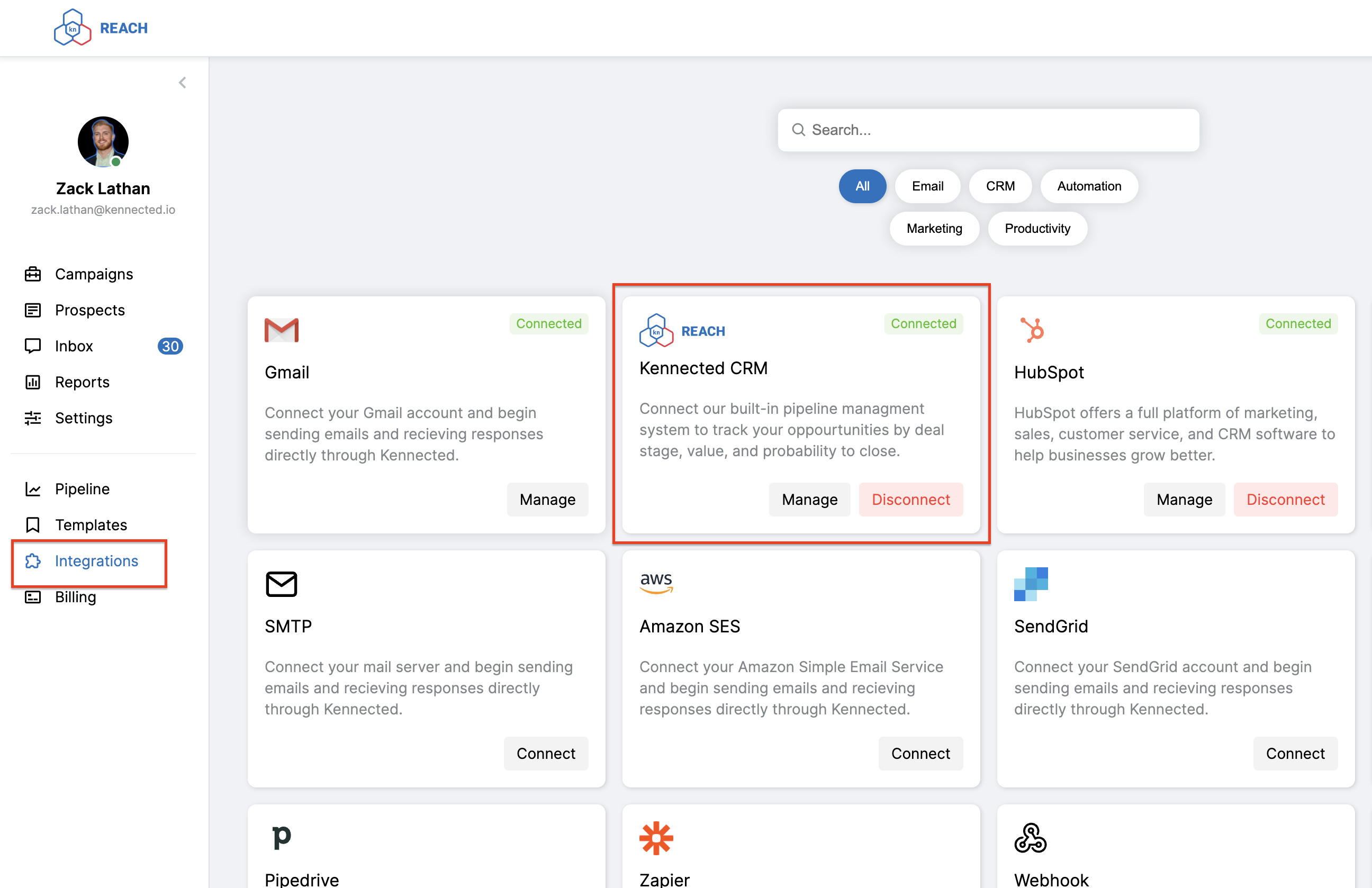Click the Kennected CRM card title
Image resolution: width=1372 pixels, height=888 pixels.
pos(703,369)
